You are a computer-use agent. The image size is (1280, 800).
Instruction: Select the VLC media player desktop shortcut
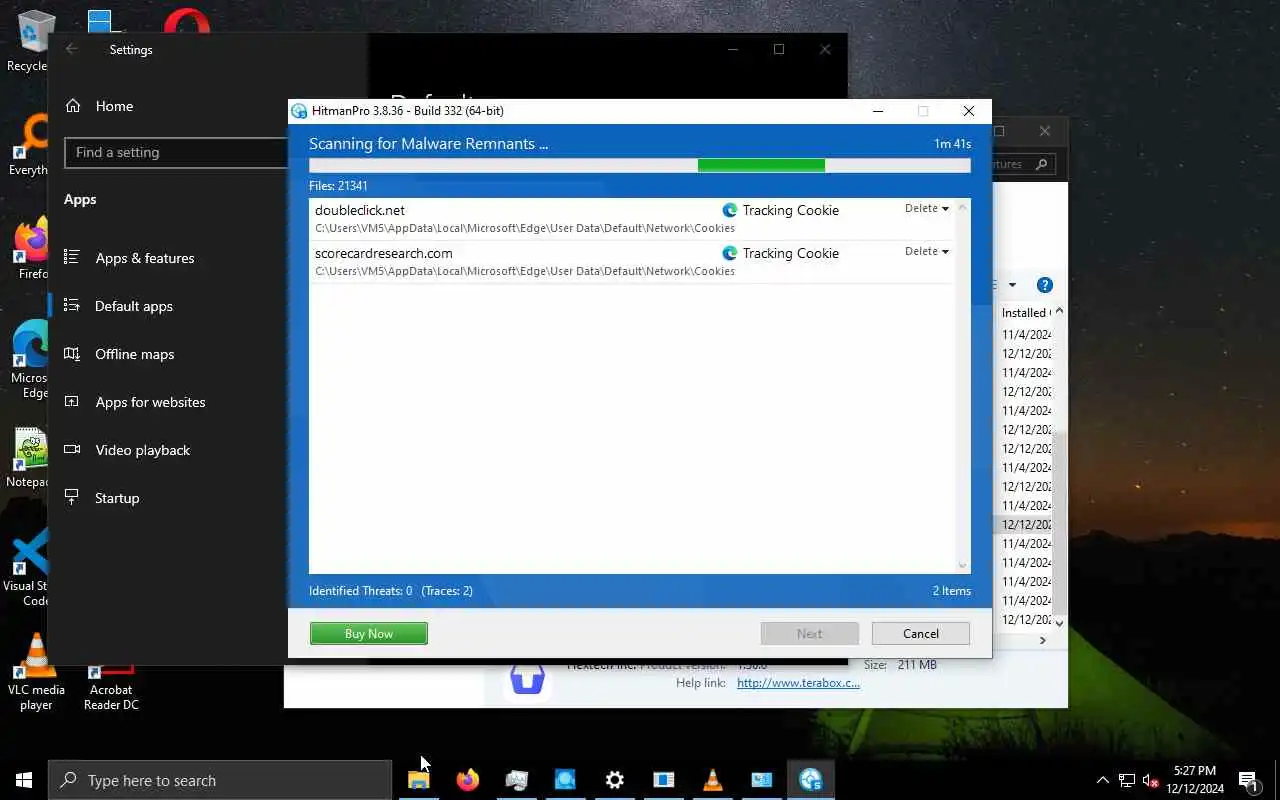coord(36,671)
